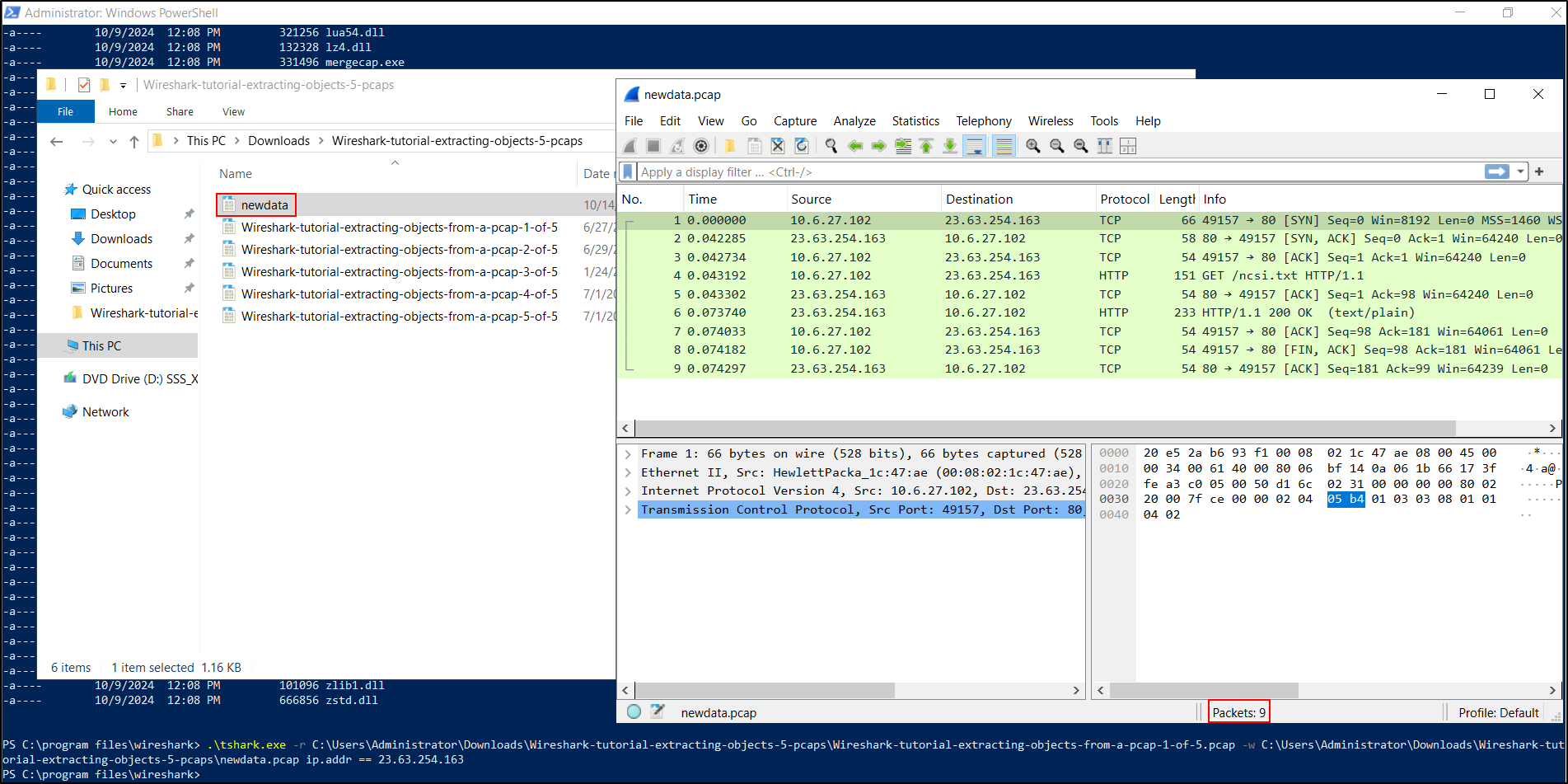Expand Frame 1 details row
Screen dimensions: 1568x784
pos(629,453)
